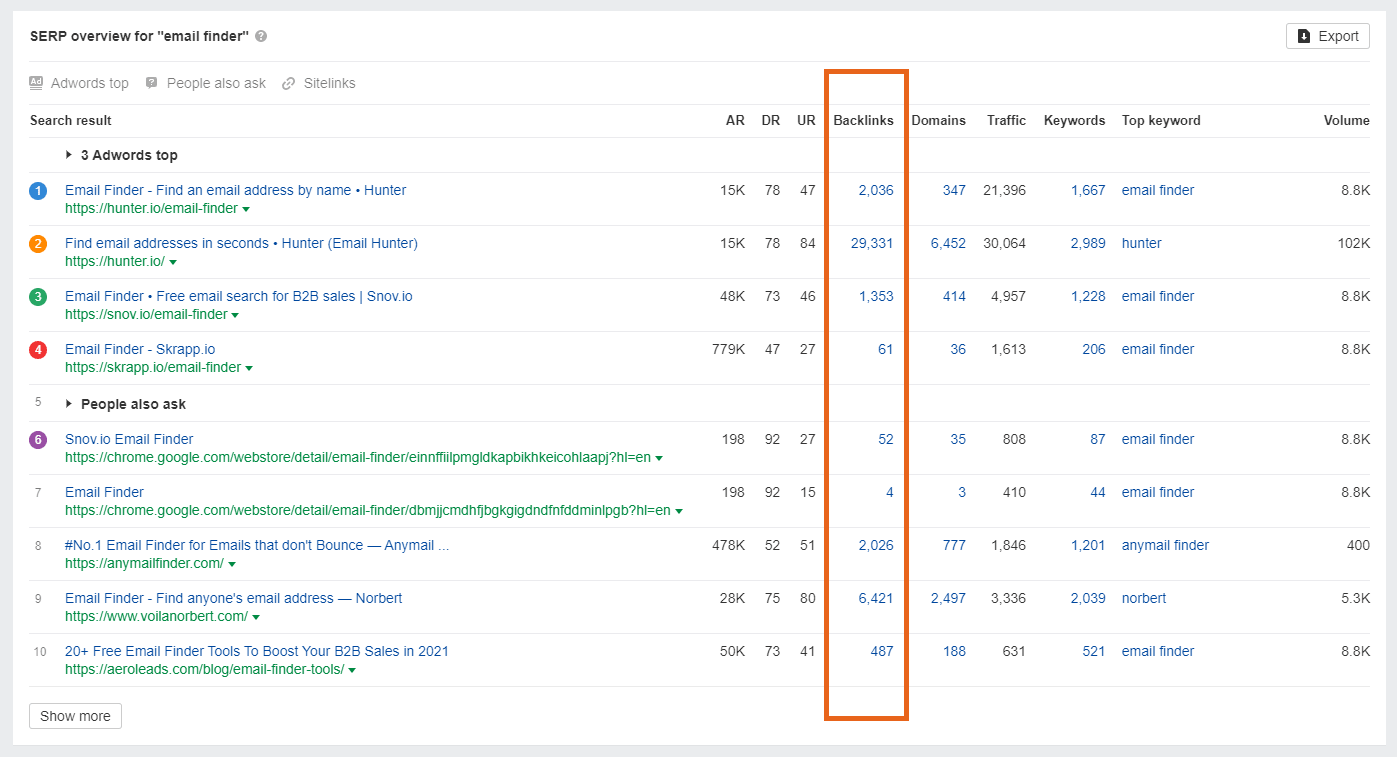Open dropdown next to hunter.io/email-finder URL

(246, 210)
